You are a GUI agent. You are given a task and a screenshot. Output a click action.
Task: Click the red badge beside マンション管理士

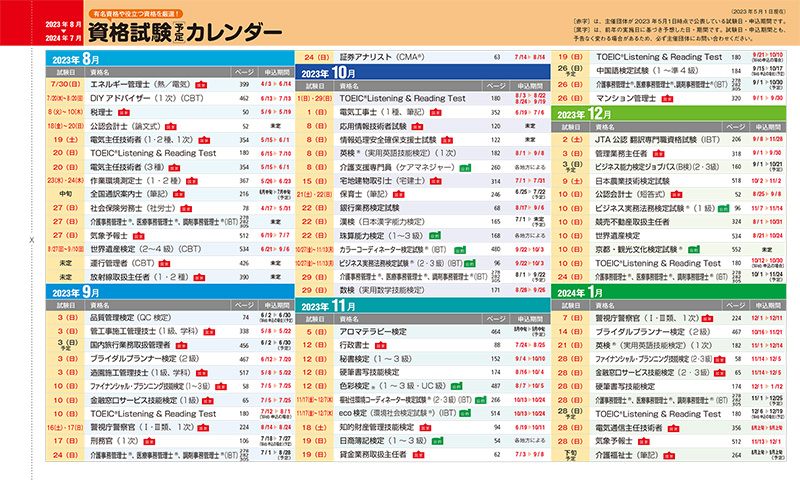coord(667,98)
